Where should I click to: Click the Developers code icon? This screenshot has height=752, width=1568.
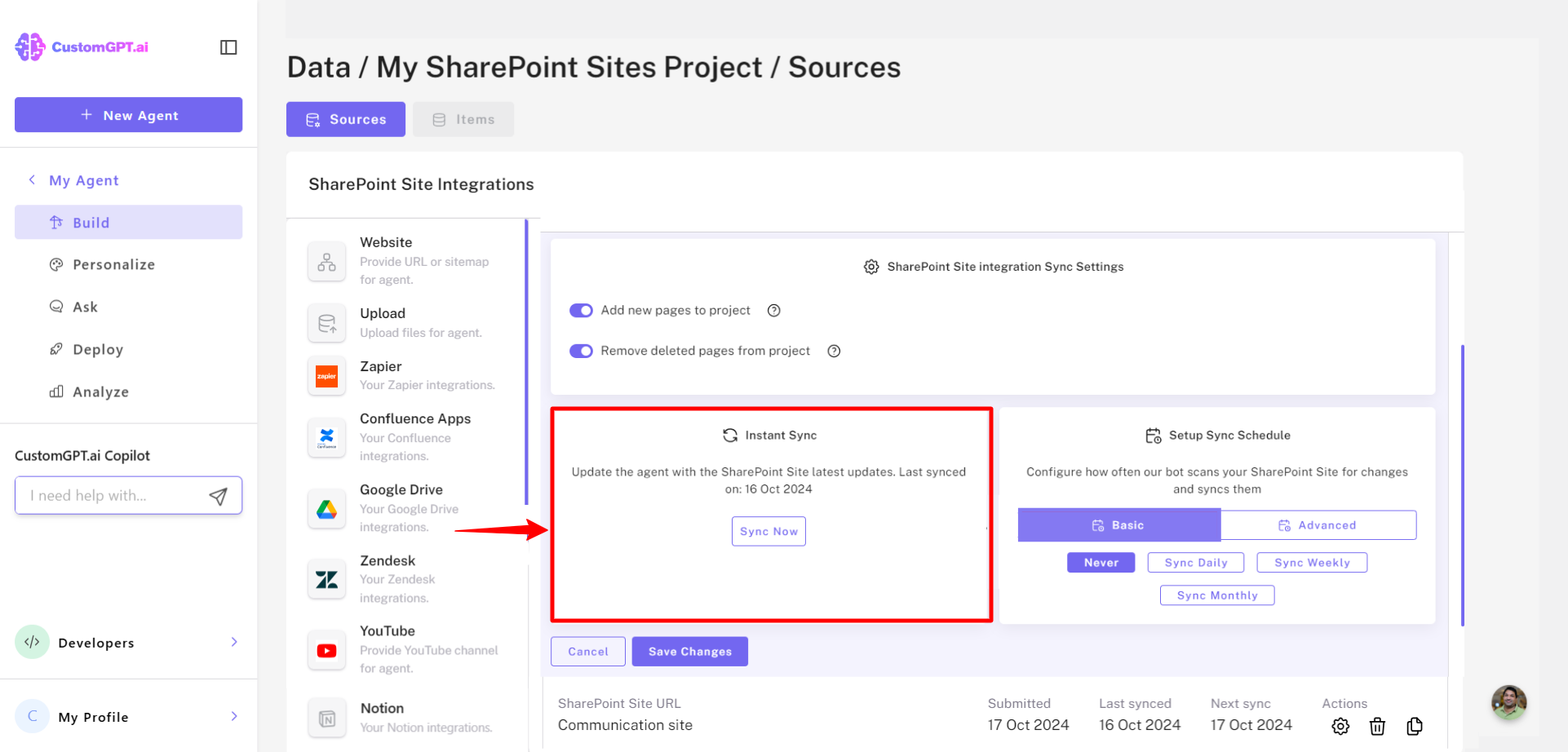[x=32, y=642]
